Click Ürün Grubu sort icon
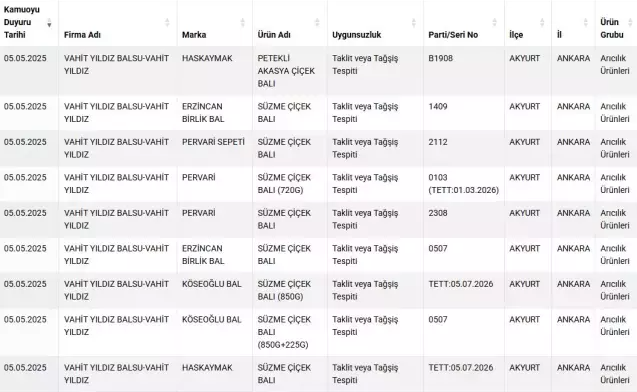637x392 pixels. click(x=630, y=22)
